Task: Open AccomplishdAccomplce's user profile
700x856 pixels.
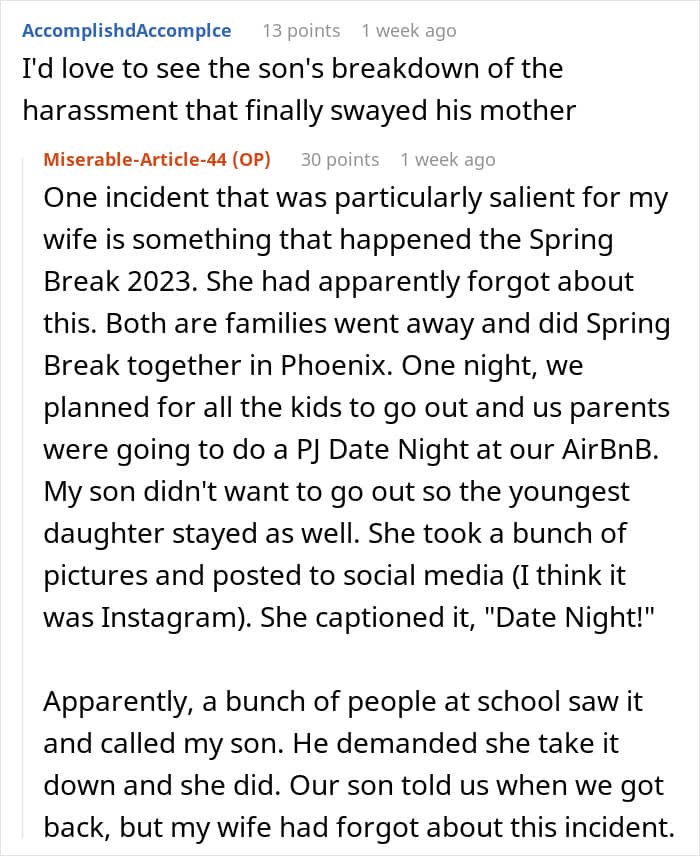Action: 126,31
